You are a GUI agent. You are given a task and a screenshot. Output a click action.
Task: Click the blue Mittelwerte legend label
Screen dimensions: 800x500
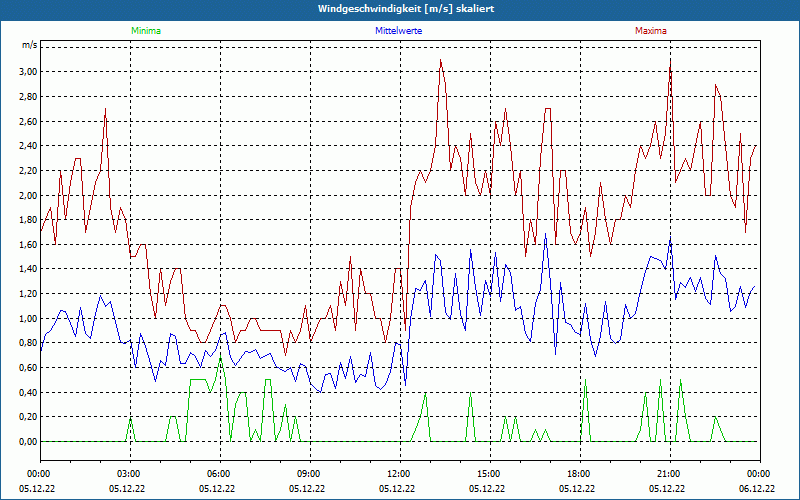(x=398, y=31)
